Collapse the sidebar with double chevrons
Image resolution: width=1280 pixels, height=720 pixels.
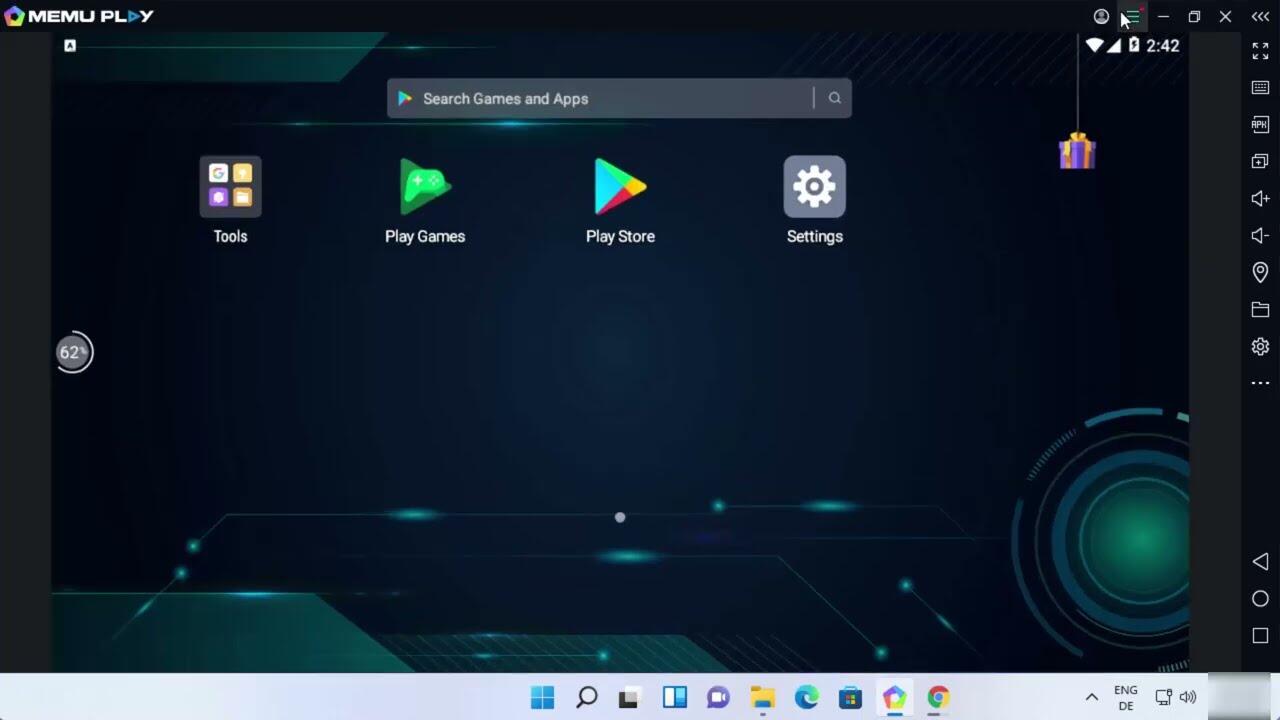[x=1260, y=17]
